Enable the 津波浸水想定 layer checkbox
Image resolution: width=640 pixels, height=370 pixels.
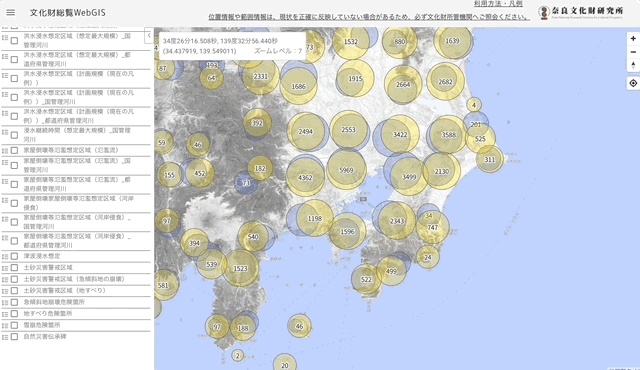pos(14,256)
